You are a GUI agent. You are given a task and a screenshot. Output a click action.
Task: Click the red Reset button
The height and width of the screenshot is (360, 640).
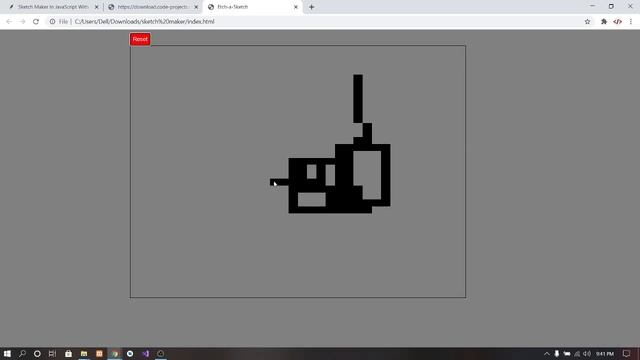(x=140, y=39)
